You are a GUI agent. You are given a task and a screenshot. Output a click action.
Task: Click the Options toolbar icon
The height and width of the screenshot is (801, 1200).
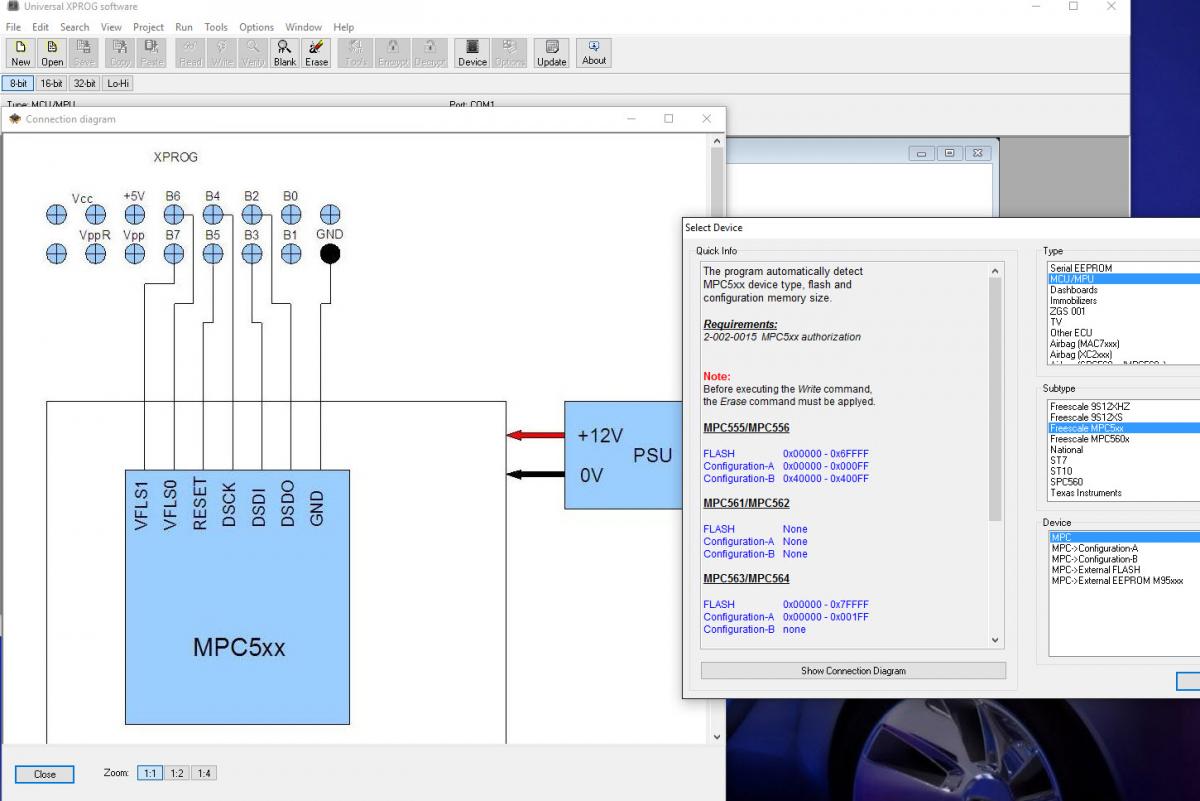point(509,53)
